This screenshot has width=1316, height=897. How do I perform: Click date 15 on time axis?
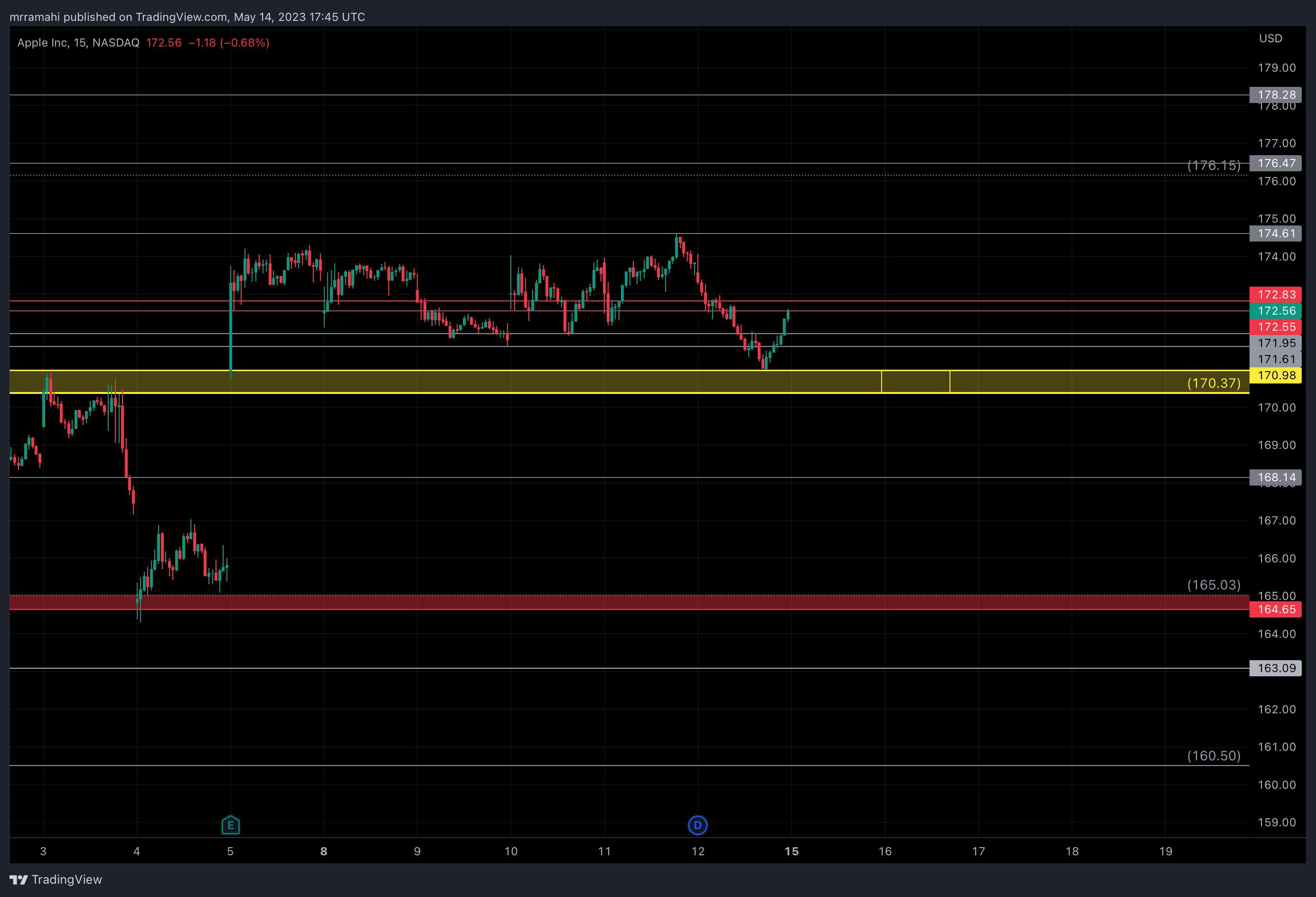point(791,851)
